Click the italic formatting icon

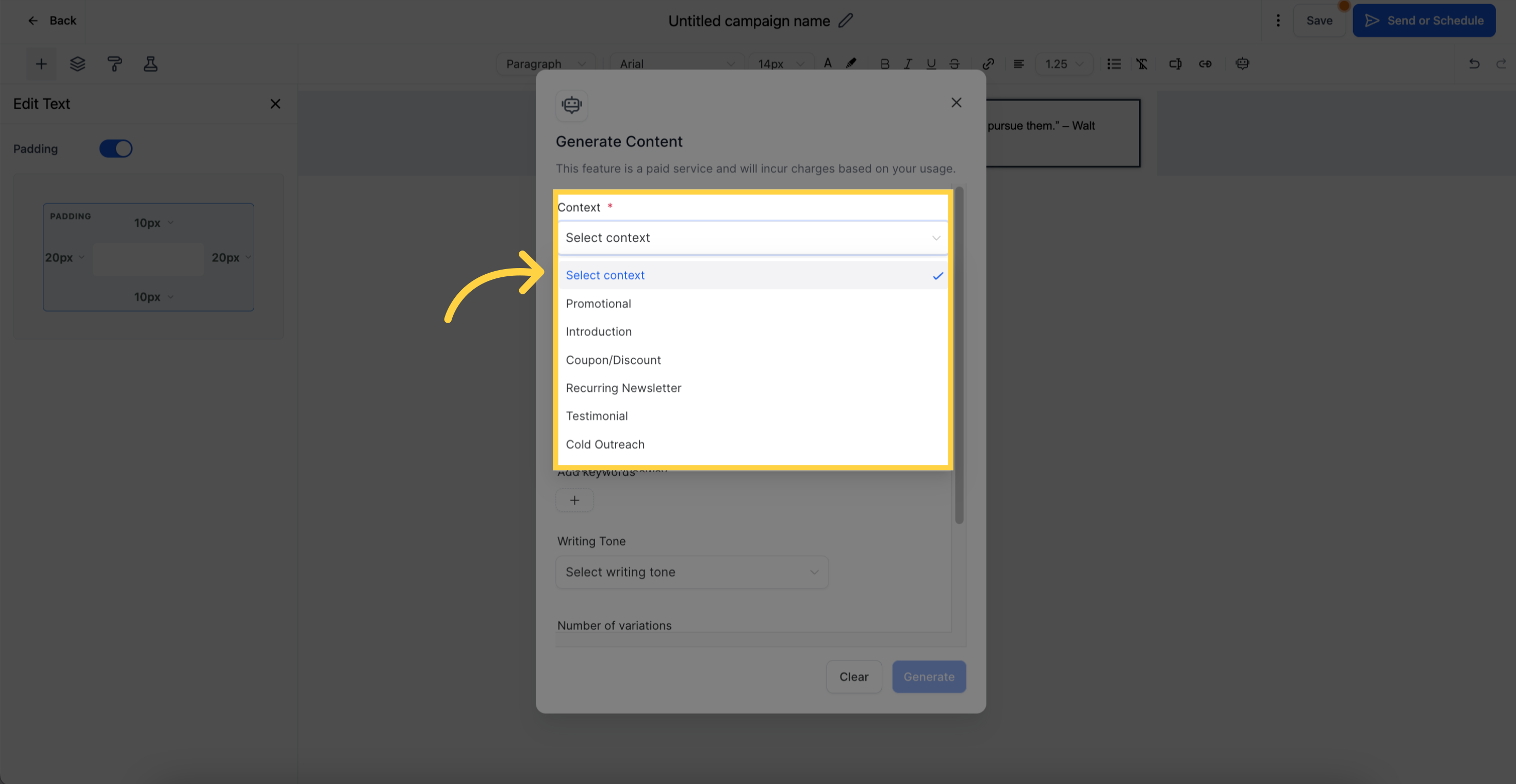tap(908, 63)
